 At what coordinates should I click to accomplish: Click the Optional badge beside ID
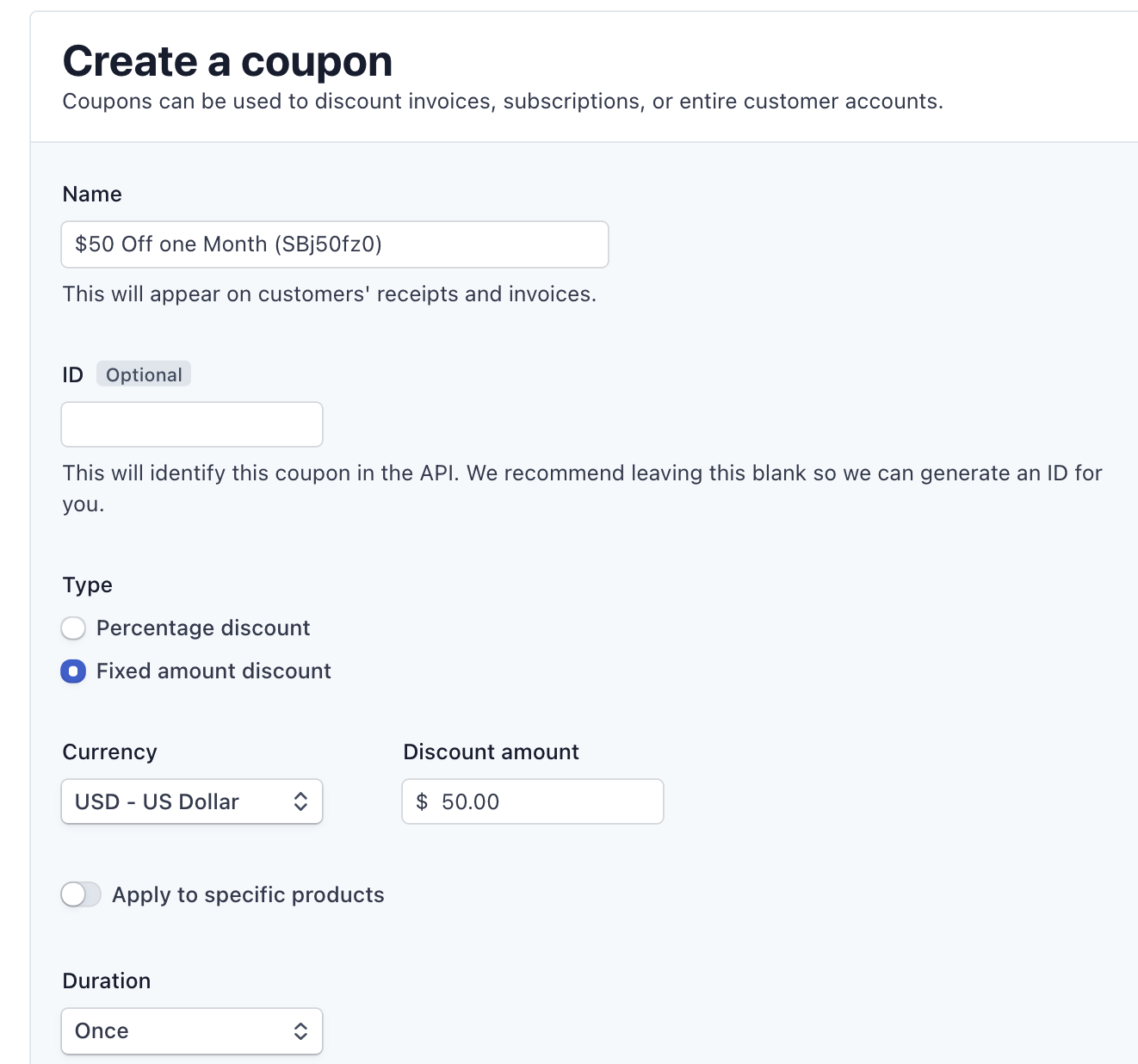[144, 375]
